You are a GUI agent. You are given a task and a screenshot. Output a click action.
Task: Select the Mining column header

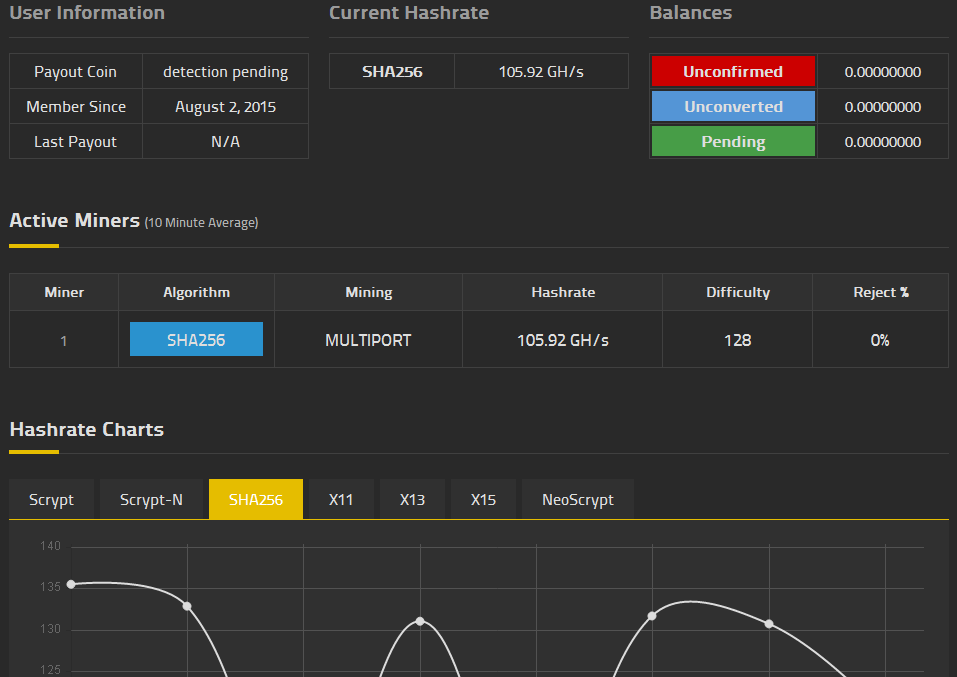(369, 292)
